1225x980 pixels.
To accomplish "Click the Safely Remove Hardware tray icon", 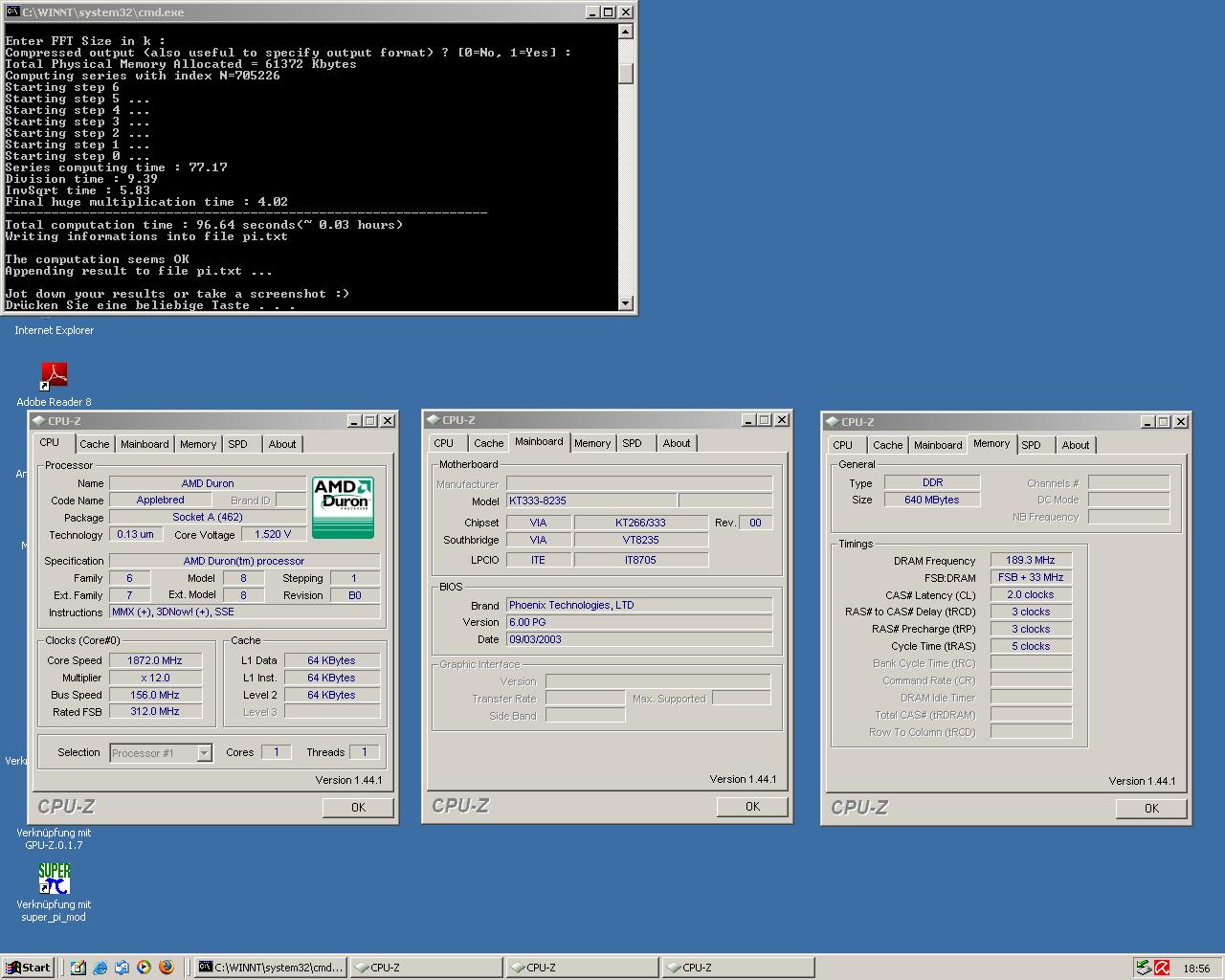I will [x=1143, y=968].
